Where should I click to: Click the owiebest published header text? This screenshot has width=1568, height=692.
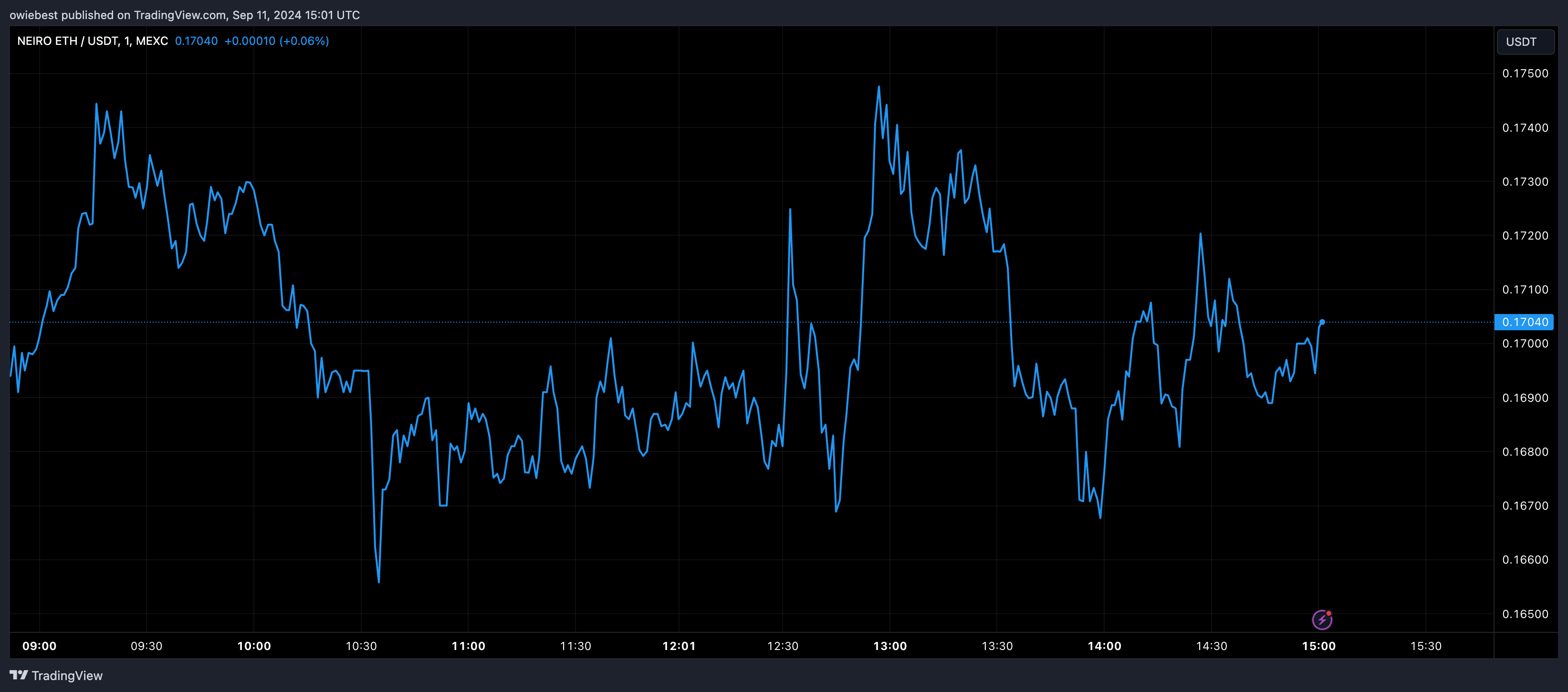[185, 15]
